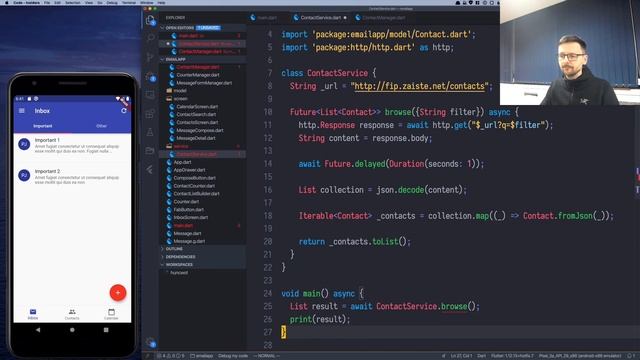640x360 pixels.
Task: Click Debug my code in status bar
Action: tap(233, 356)
